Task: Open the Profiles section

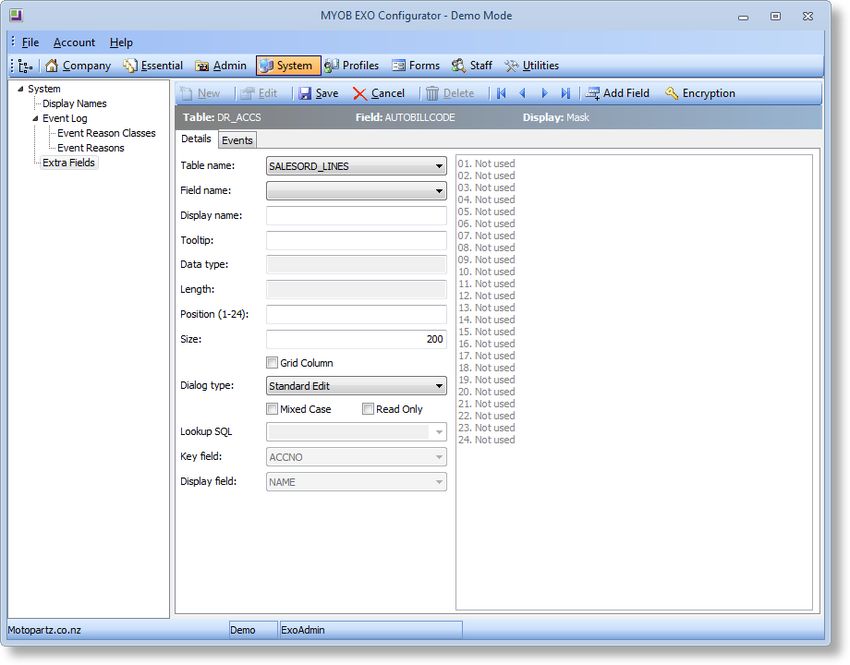Action: pos(351,66)
